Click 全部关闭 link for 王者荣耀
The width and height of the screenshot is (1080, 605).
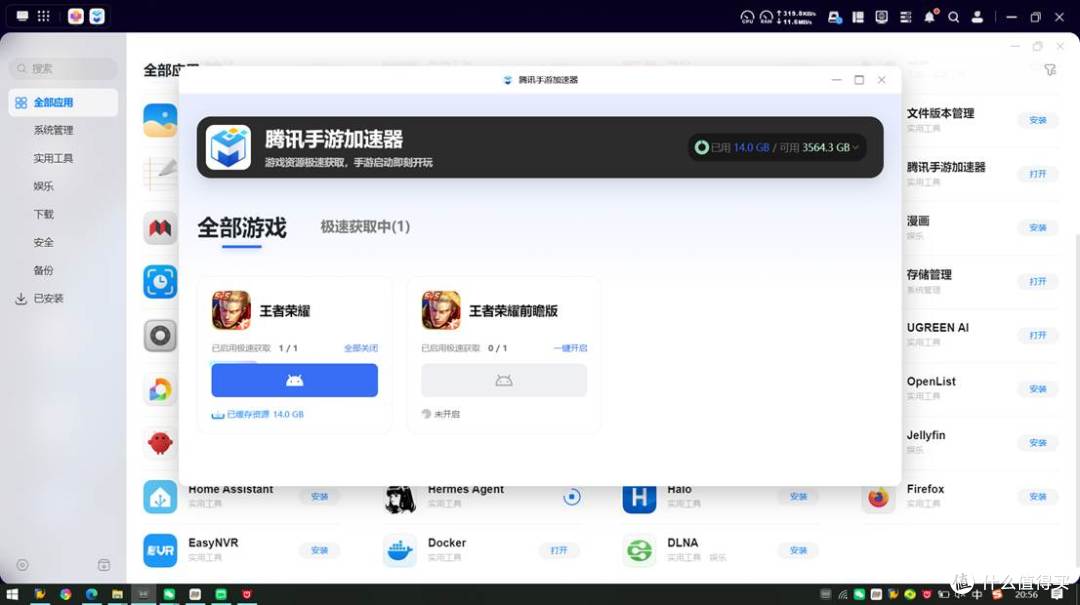coord(361,348)
